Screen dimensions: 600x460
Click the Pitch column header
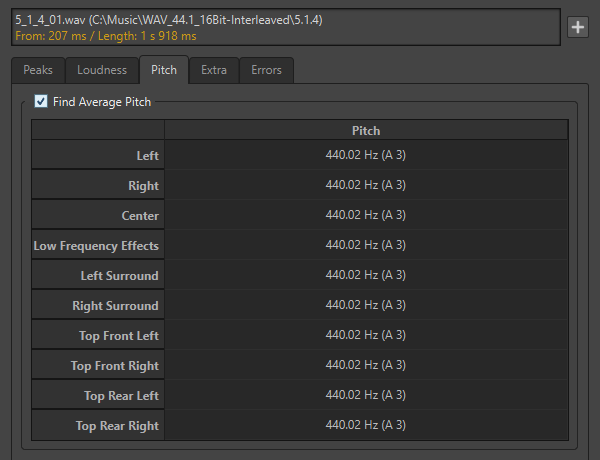point(366,131)
